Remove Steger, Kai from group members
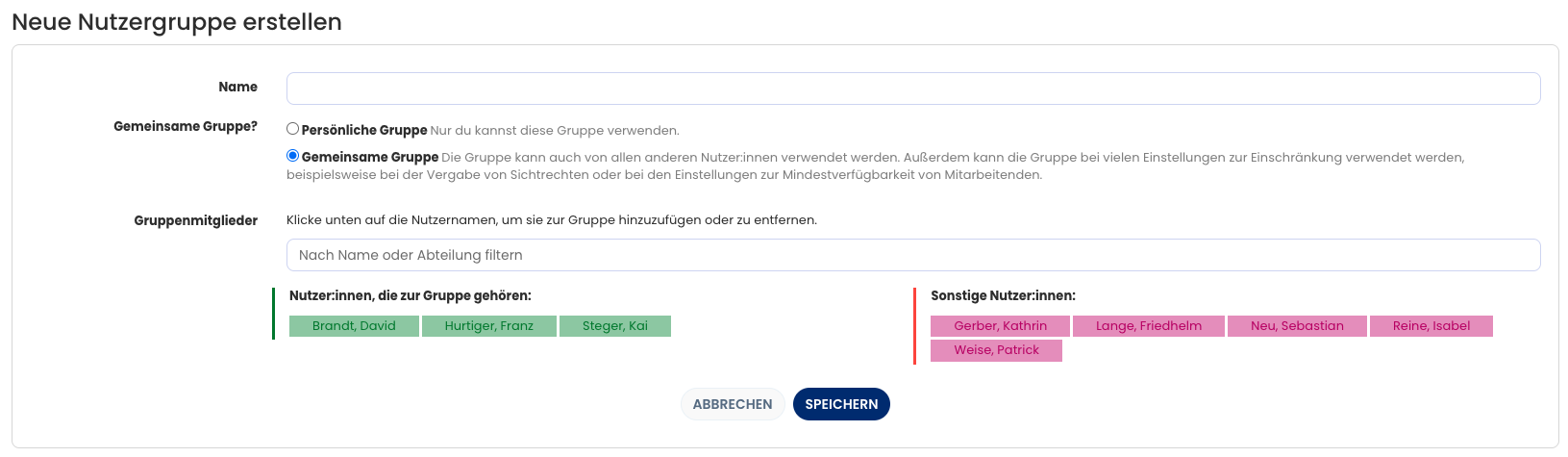The width and height of the screenshot is (1568, 457). (x=614, y=326)
